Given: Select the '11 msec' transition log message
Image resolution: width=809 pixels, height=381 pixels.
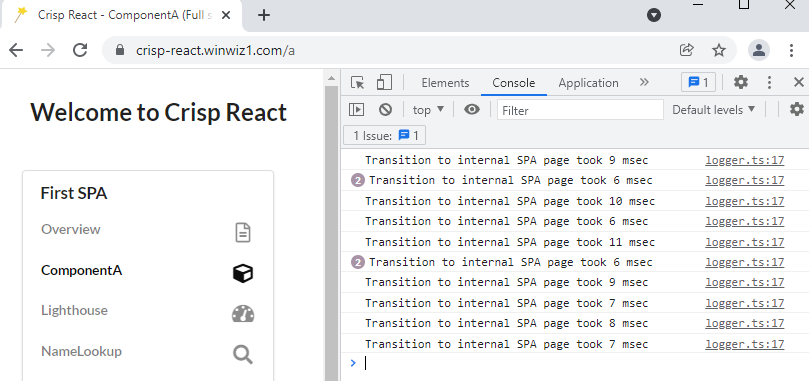Looking at the screenshot, I should click(510, 242).
